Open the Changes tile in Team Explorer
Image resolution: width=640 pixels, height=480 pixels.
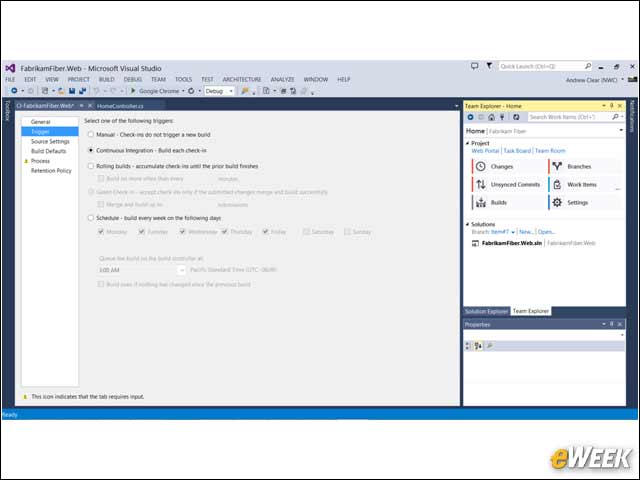[509, 166]
